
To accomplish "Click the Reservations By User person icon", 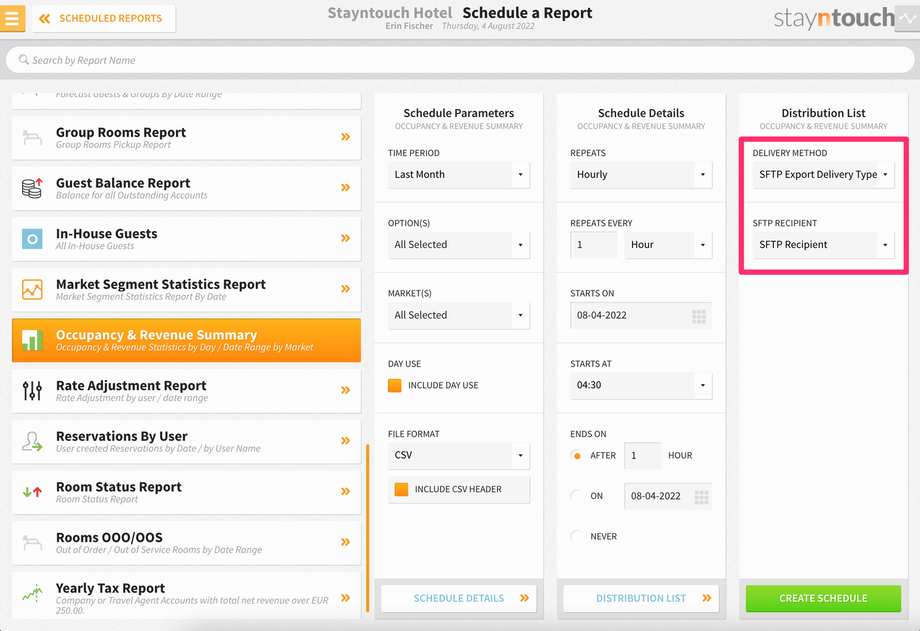I will (32, 441).
